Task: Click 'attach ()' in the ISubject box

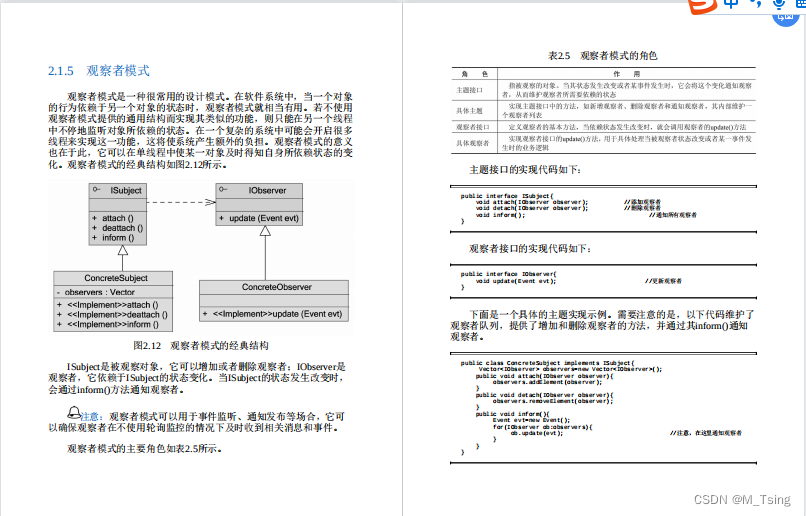Action: pyautogui.click(x=118, y=218)
